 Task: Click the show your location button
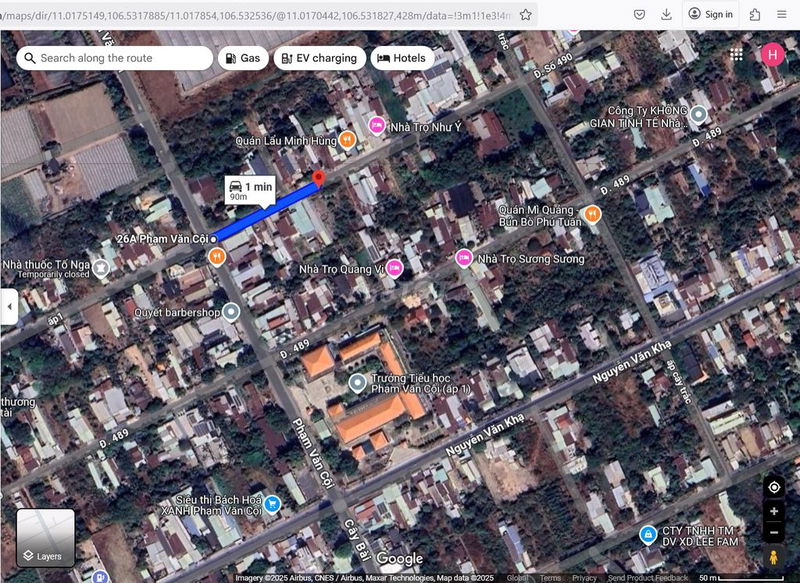(774, 487)
